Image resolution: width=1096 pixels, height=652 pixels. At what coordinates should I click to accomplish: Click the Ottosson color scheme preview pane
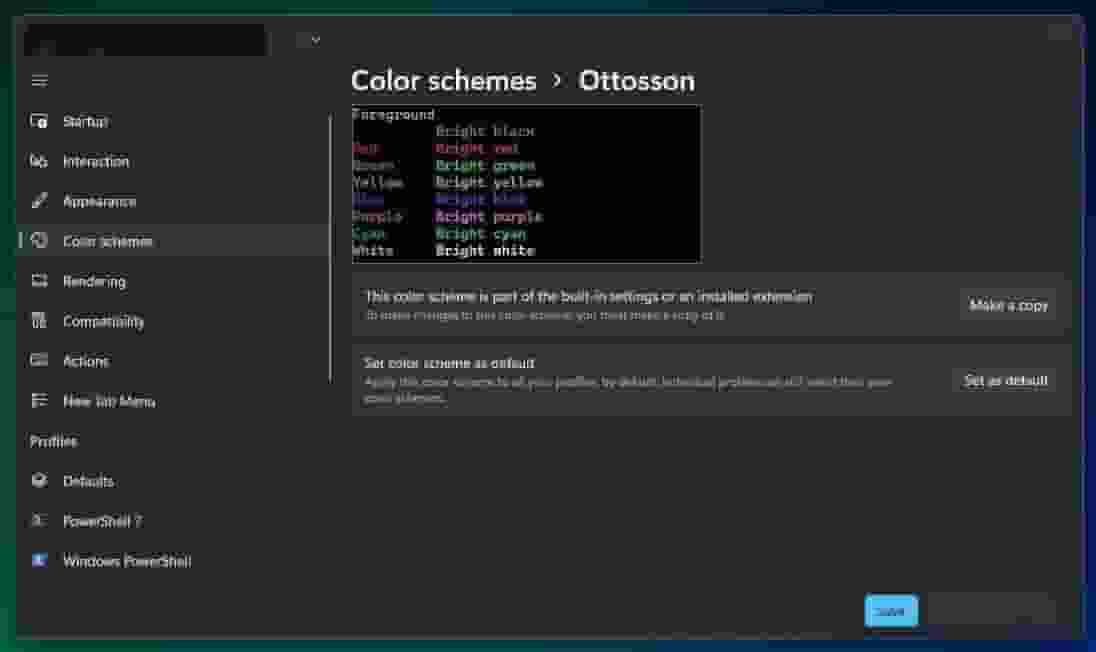[525, 183]
